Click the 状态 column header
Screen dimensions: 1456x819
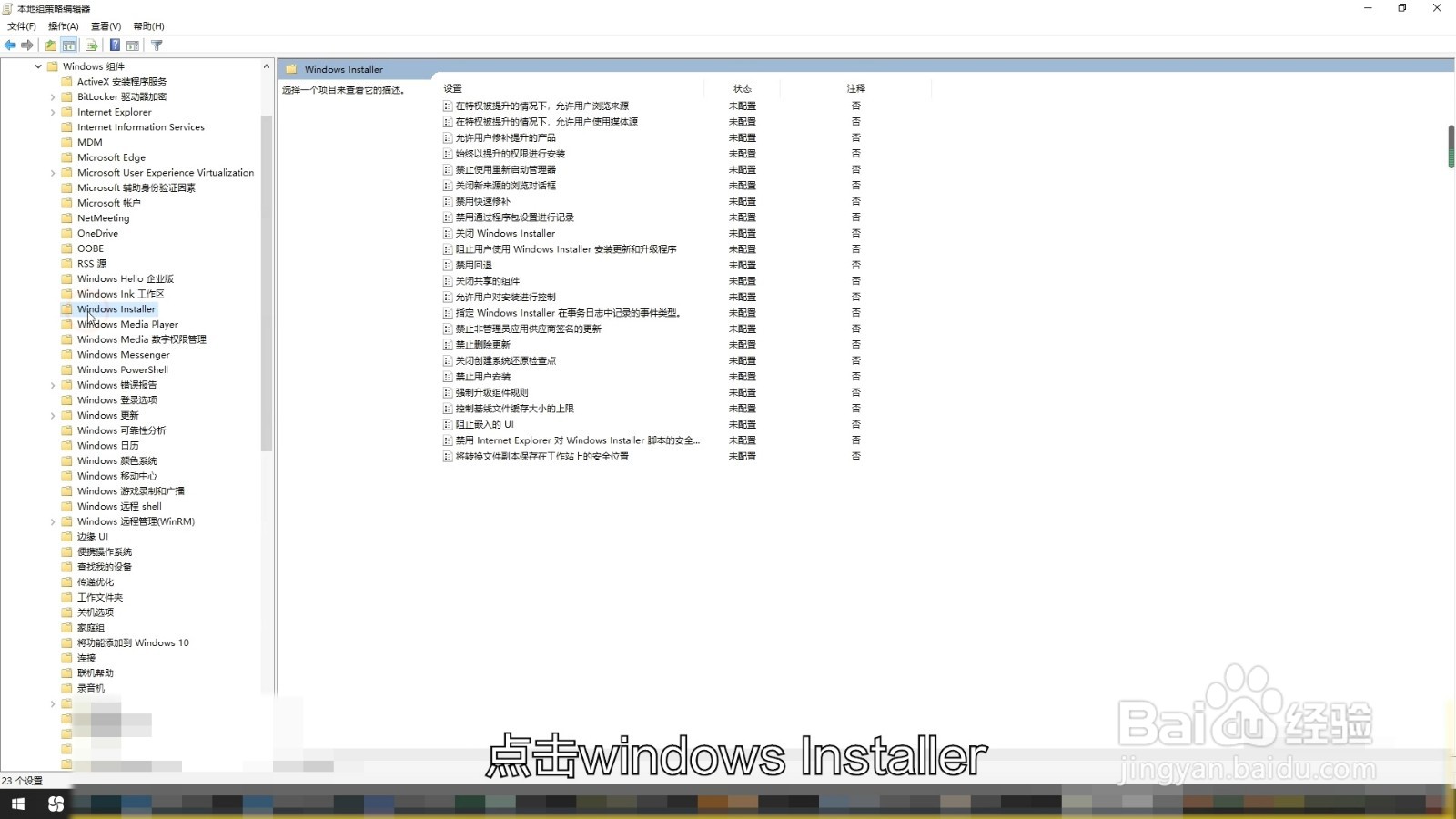[x=743, y=89]
